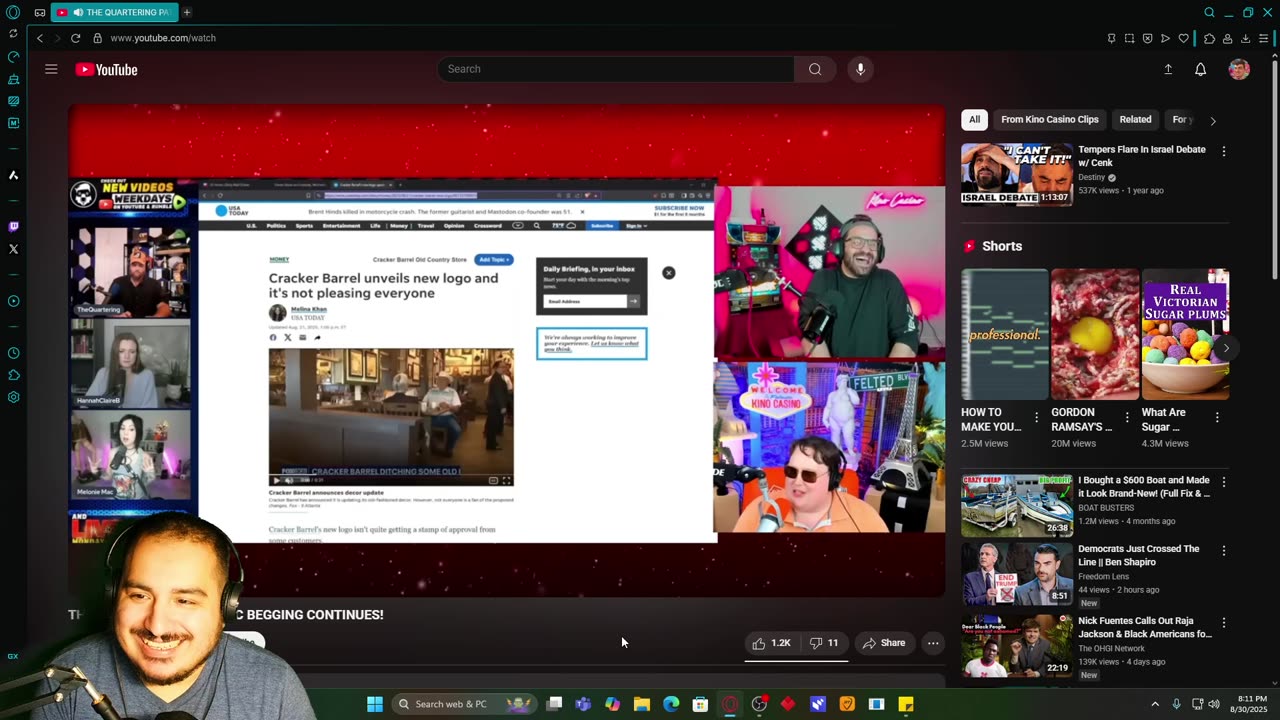The width and height of the screenshot is (1280, 720).
Task: Open more actions menu below the video
Action: tap(933, 643)
